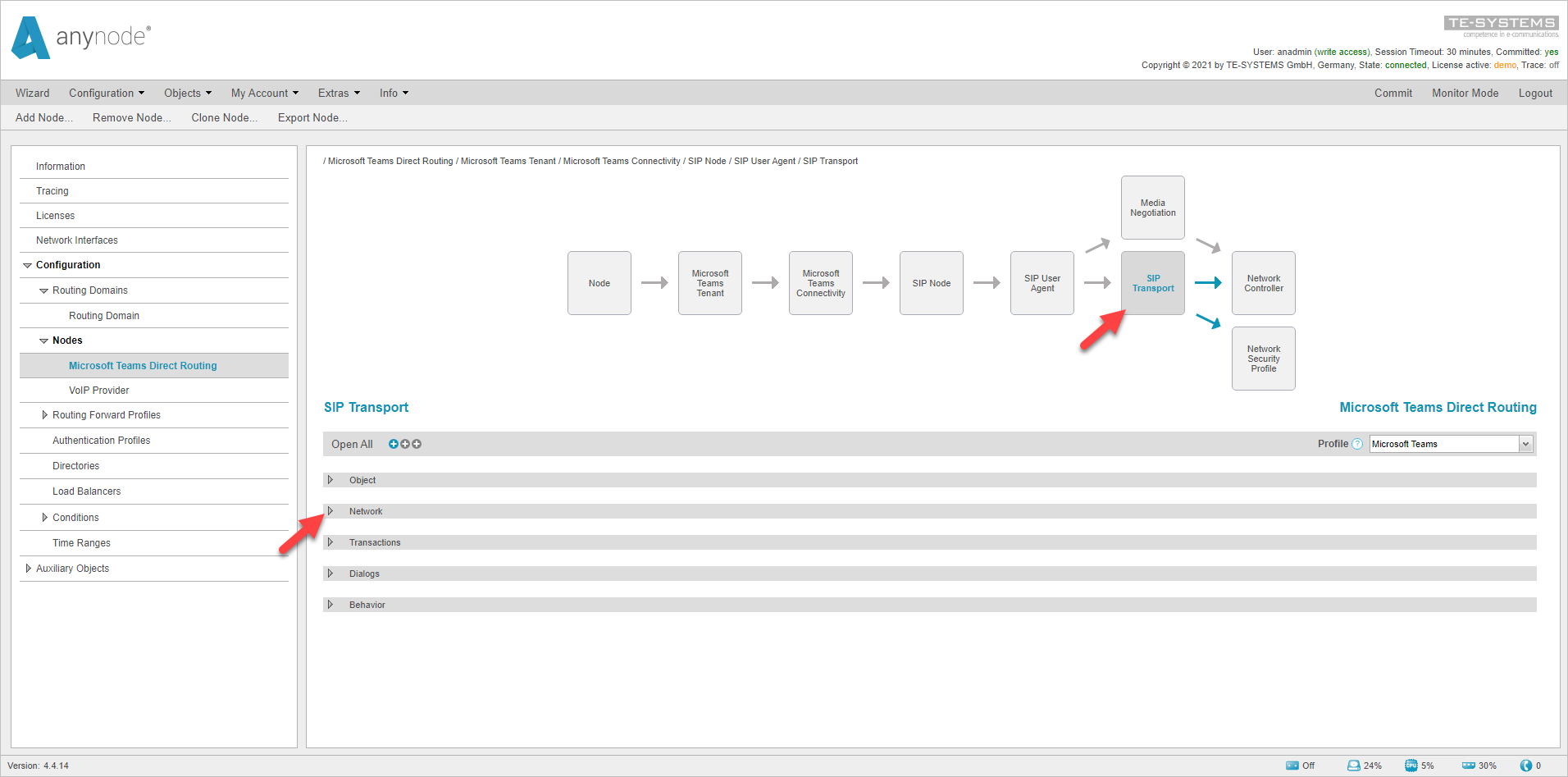
Task: Click the blue plus circle icon beside Open All
Action: tap(394, 444)
